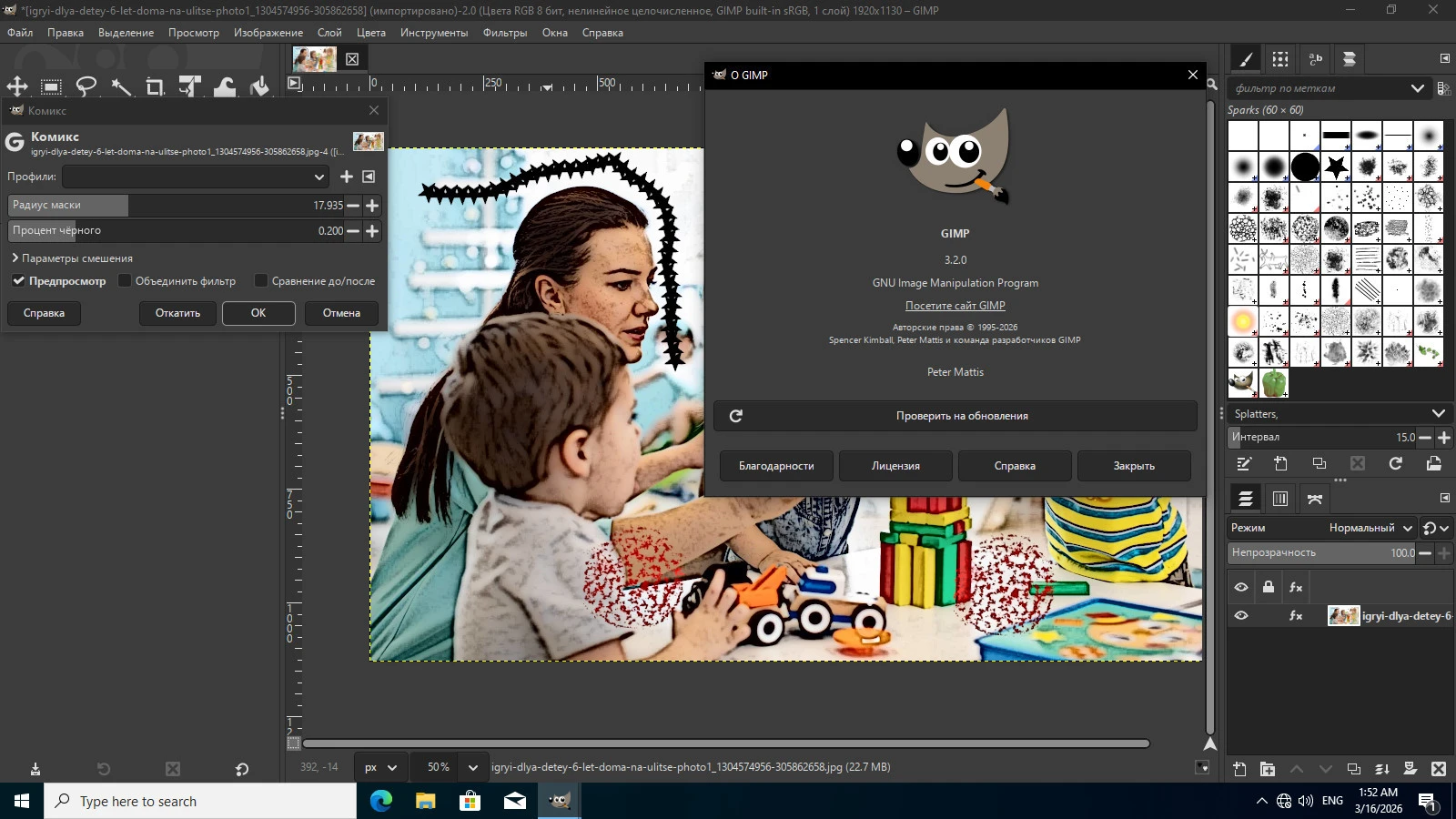
Task: Follow the Посетите сайт GIMP link
Action: tap(955, 306)
